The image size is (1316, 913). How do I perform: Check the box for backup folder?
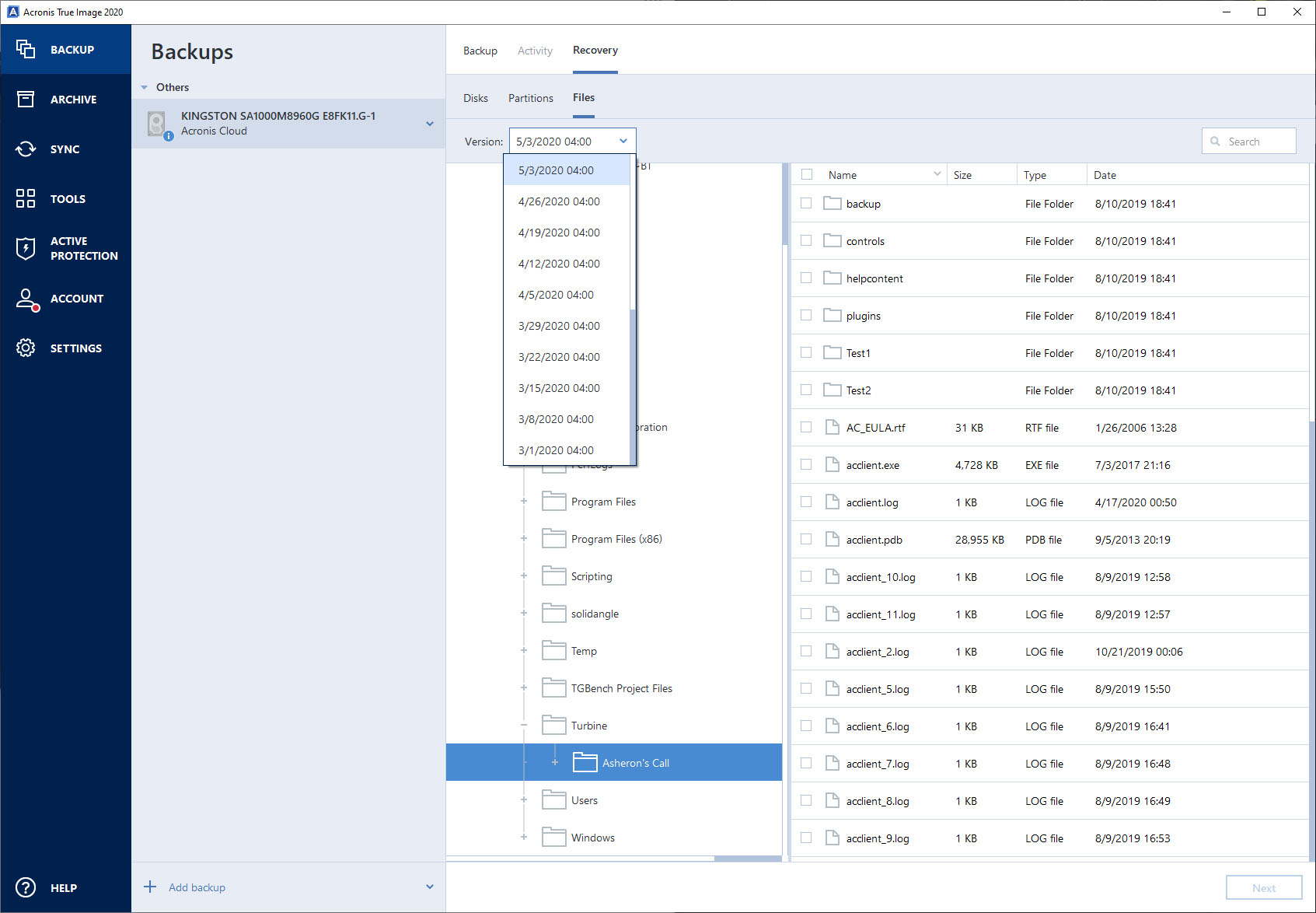point(806,203)
